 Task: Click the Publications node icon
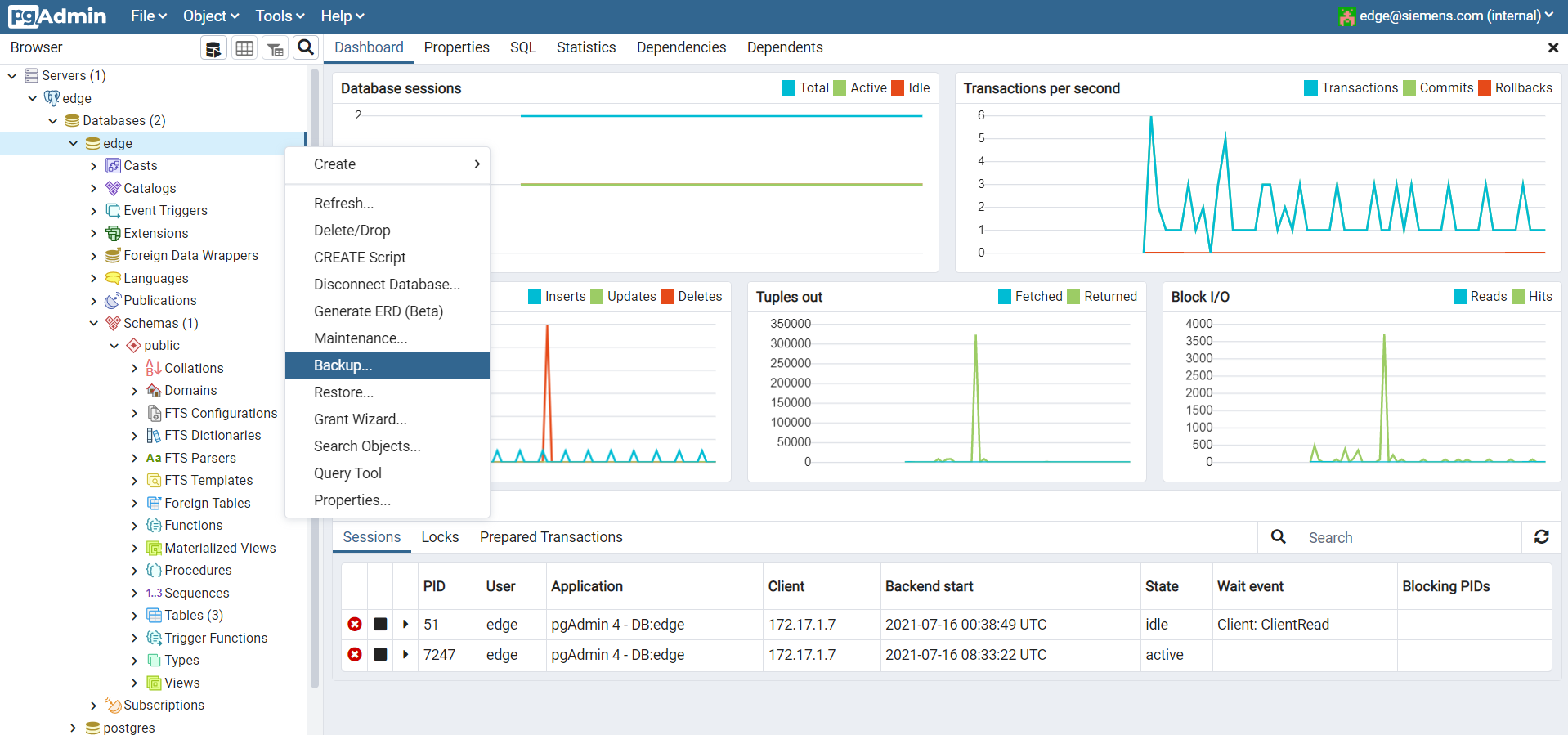(114, 301)
